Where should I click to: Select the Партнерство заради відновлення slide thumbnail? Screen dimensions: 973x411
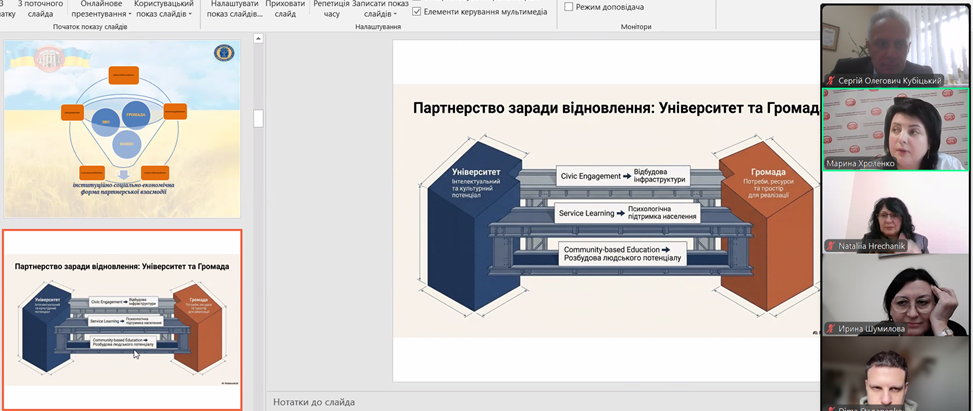pyautogui.click(x=121, y=320)
